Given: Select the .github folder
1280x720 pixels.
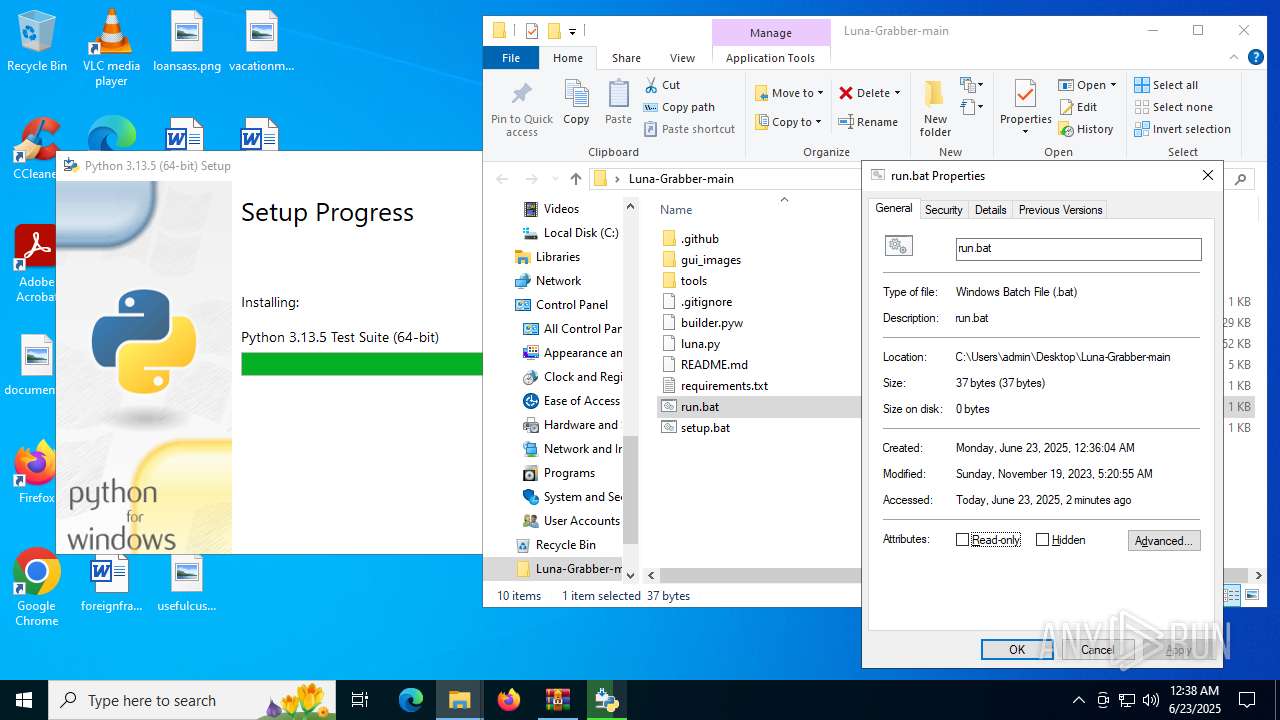Looking at the screenshot, I should [x=700, y=239].
